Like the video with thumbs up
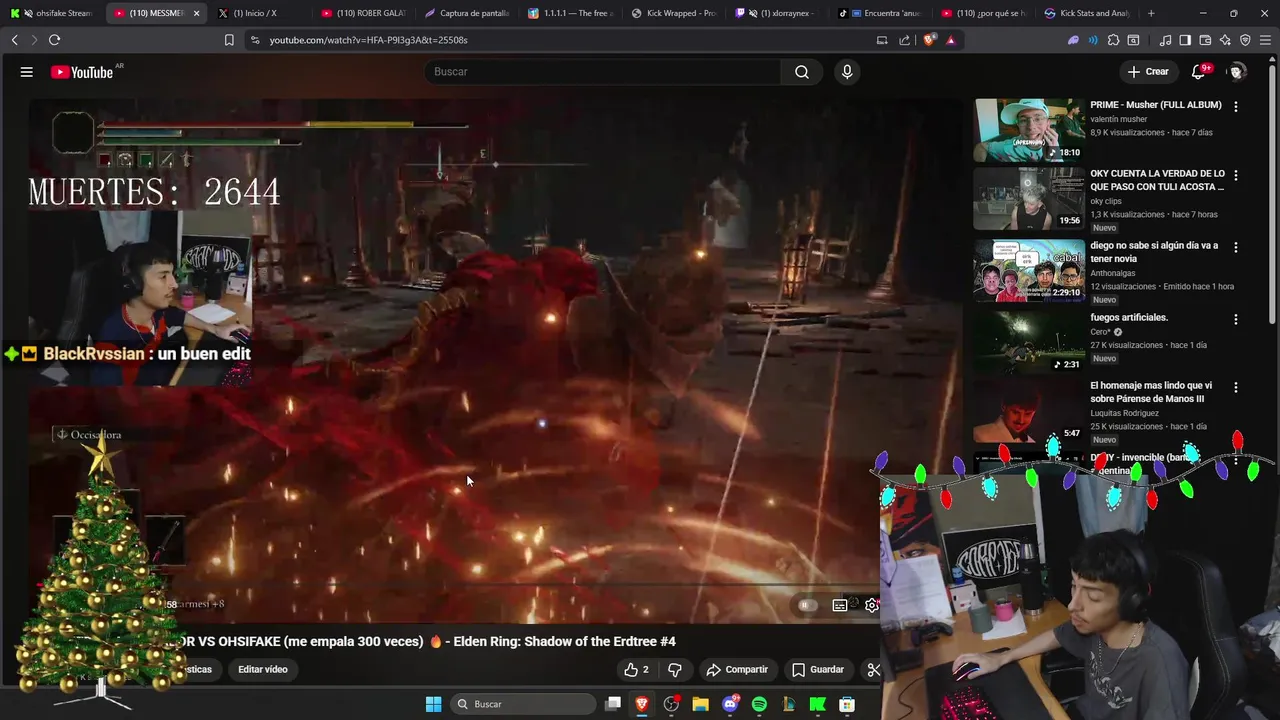Screen dimensions: 1280x720 (636, 670)
